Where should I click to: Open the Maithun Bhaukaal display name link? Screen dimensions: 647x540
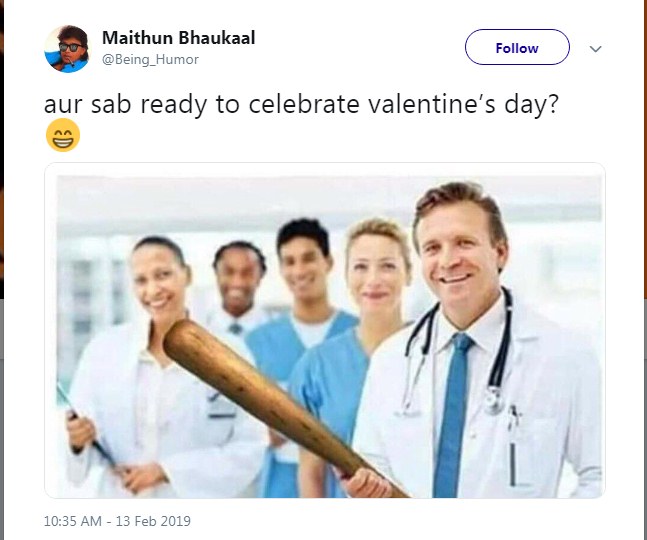[178, 38]
